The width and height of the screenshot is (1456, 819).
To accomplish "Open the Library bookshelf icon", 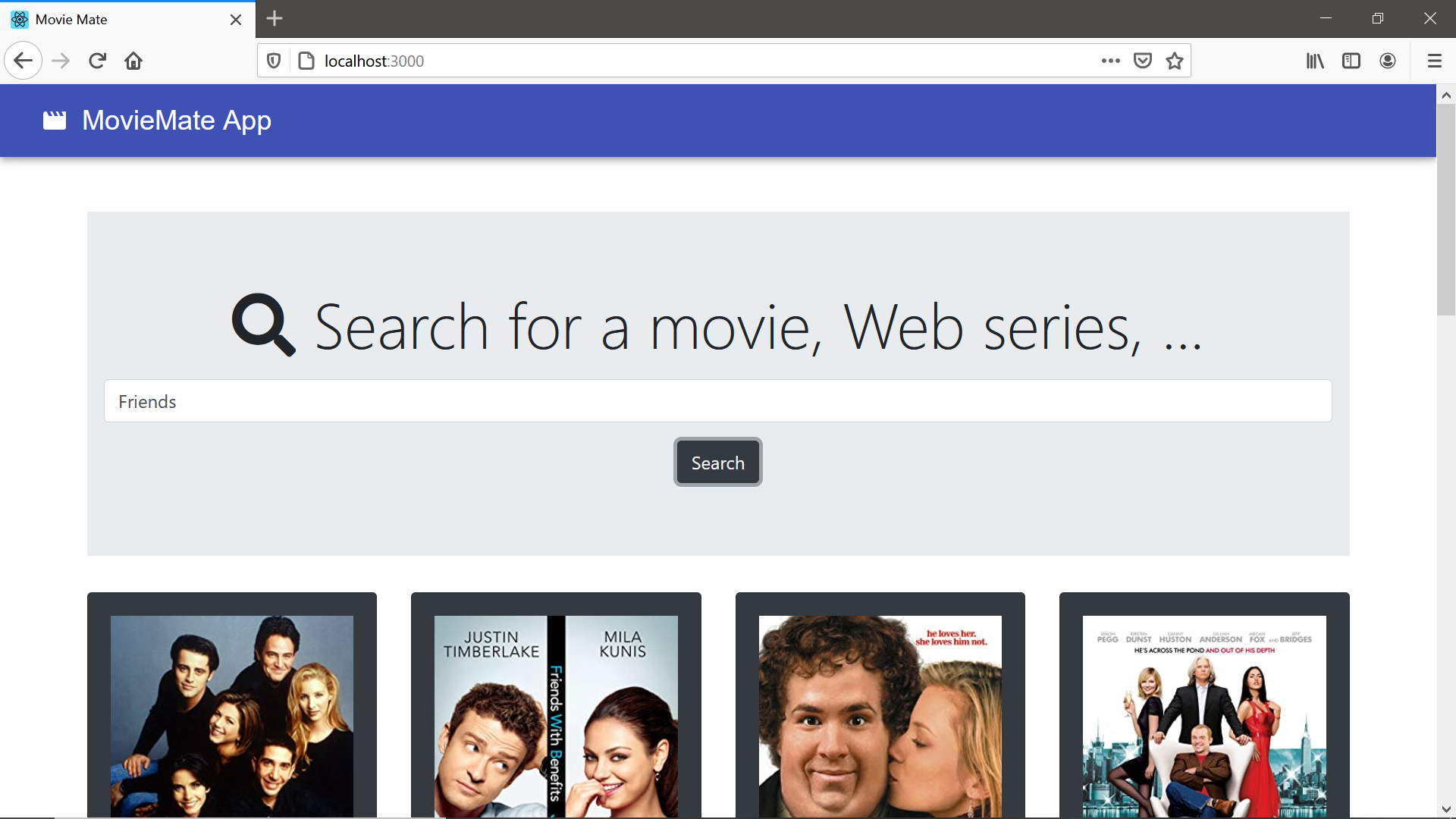I will (1315, 61).
